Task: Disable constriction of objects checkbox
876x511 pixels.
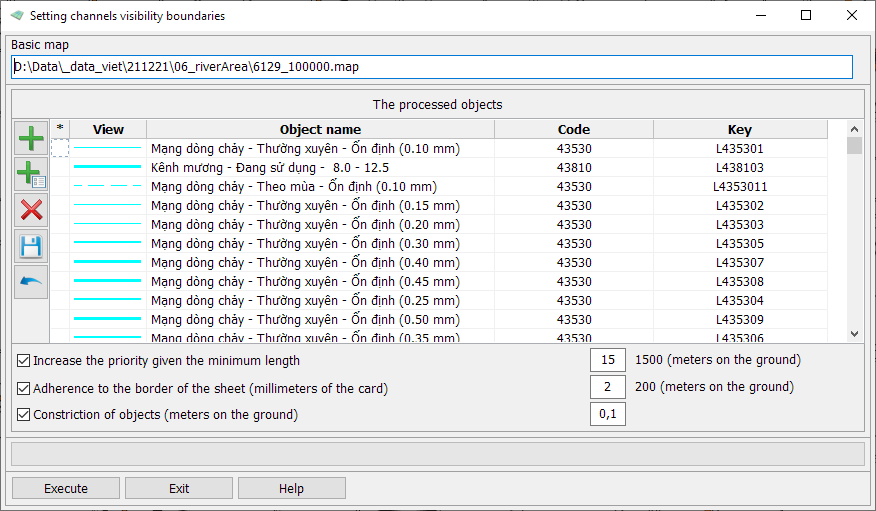Action: click(x=24, y=414)
